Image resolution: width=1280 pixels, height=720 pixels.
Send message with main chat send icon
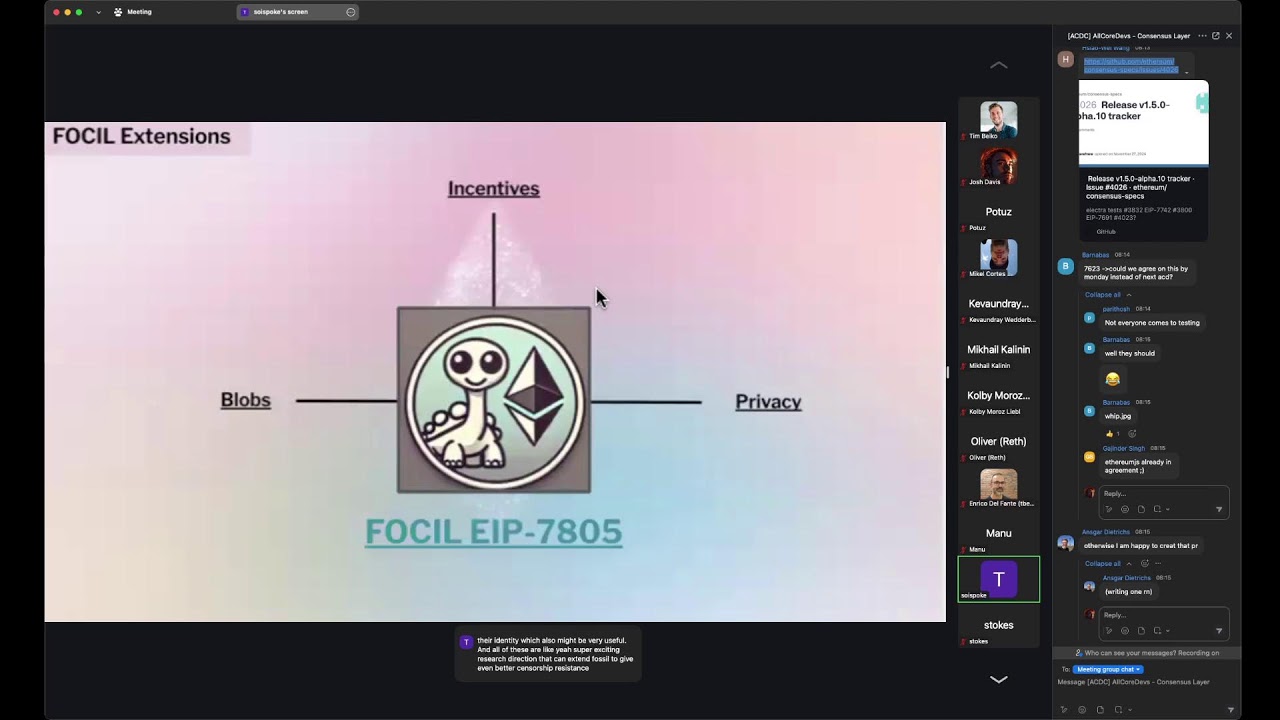tap(1230, 710)
